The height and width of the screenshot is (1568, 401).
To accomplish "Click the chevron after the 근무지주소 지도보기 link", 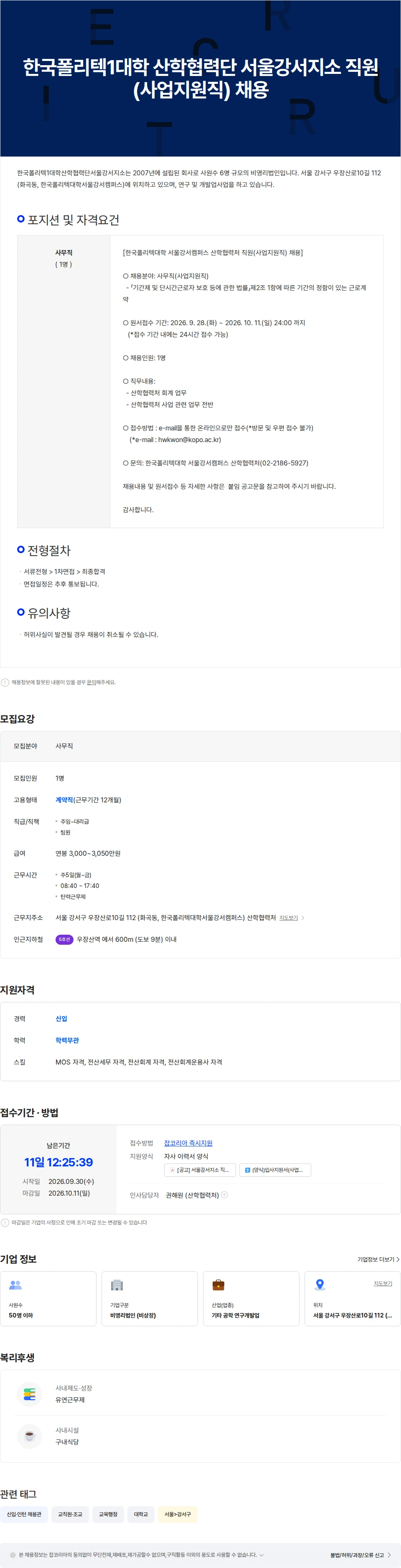I will [x=303, y=918].
